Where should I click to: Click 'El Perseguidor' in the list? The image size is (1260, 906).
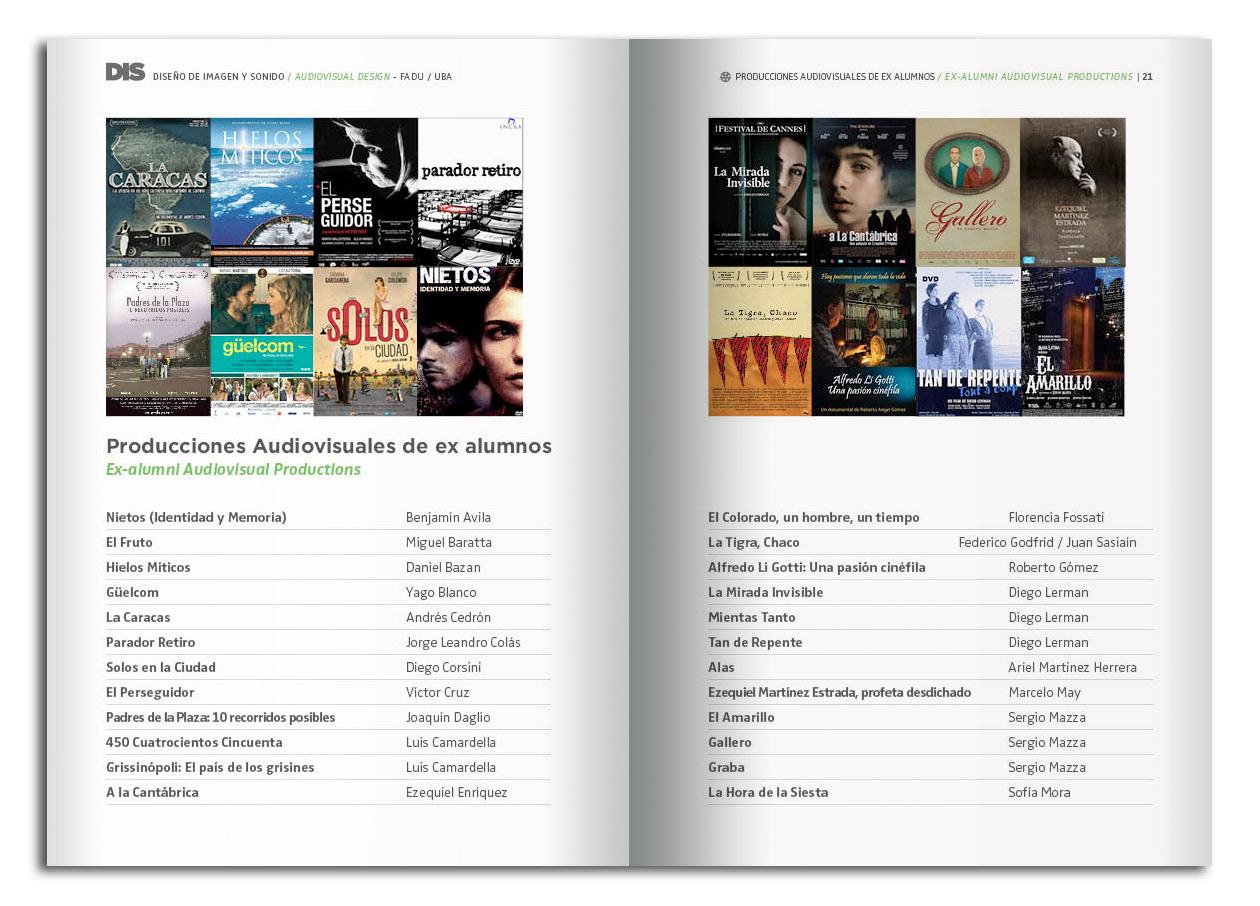[150, 692]
